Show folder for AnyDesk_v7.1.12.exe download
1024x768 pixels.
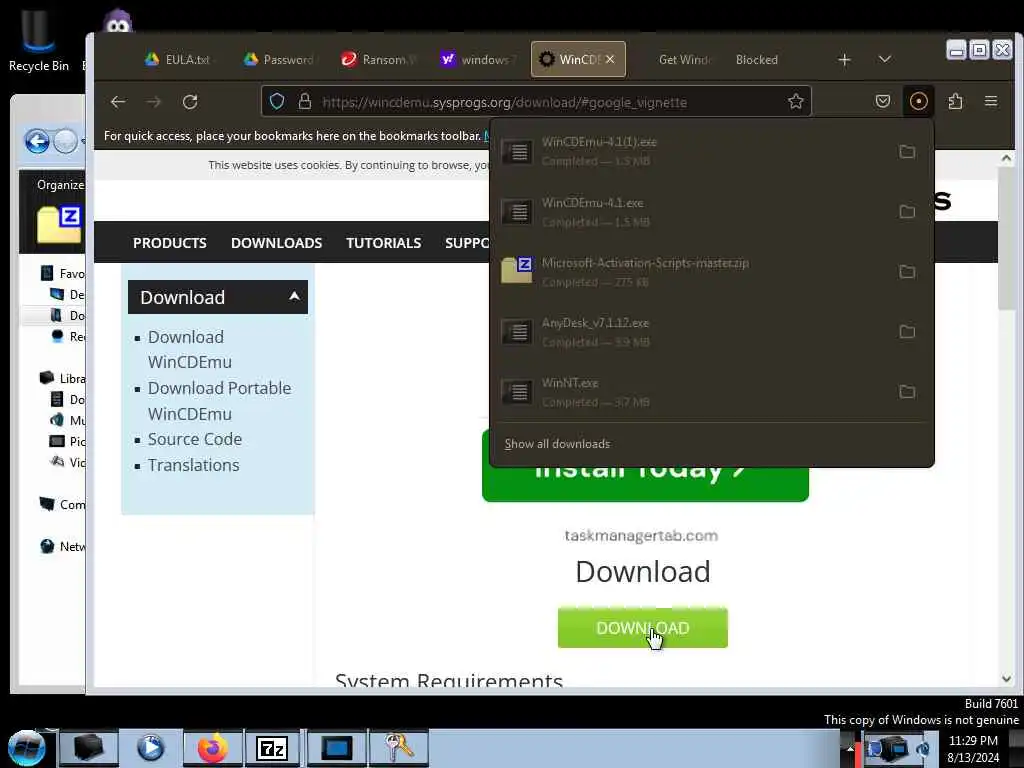pyautogui.click(x=906, y=332)
